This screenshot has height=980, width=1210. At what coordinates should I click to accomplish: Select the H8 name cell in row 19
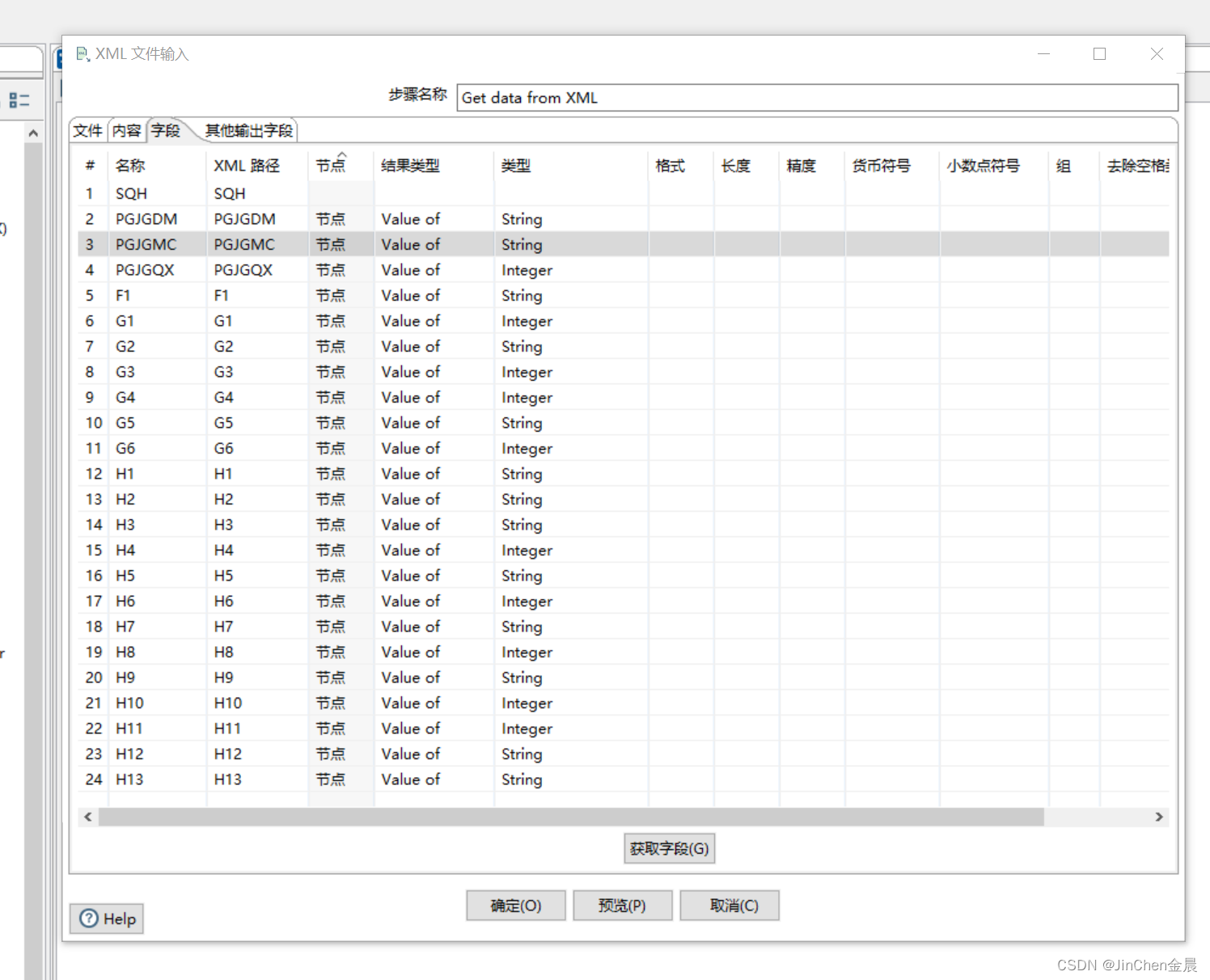157,652
